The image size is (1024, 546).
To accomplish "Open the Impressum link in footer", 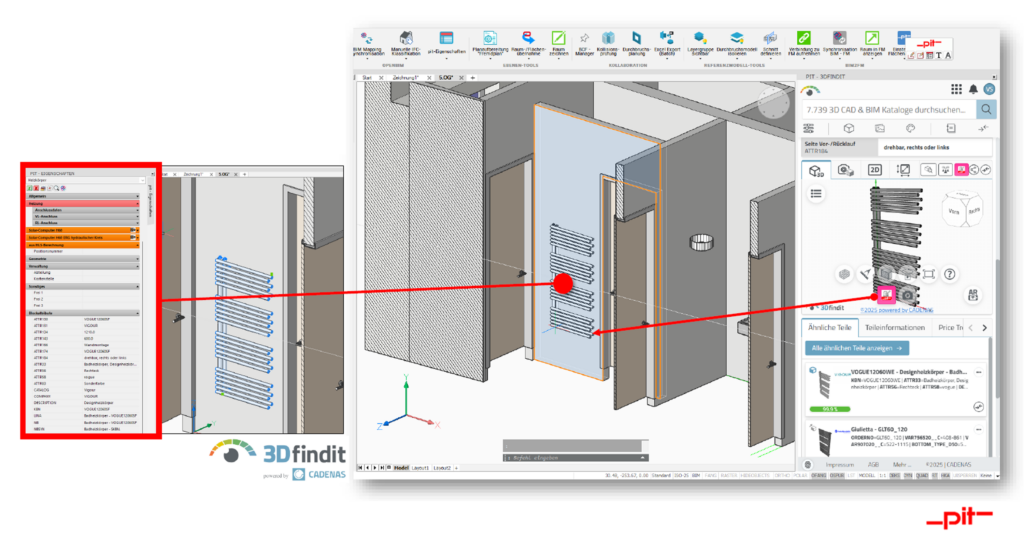I will [x=838, y=466].
